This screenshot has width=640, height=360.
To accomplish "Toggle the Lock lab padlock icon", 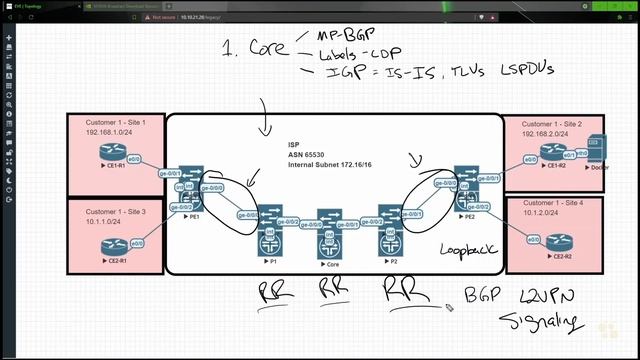I will coord(9,152).
